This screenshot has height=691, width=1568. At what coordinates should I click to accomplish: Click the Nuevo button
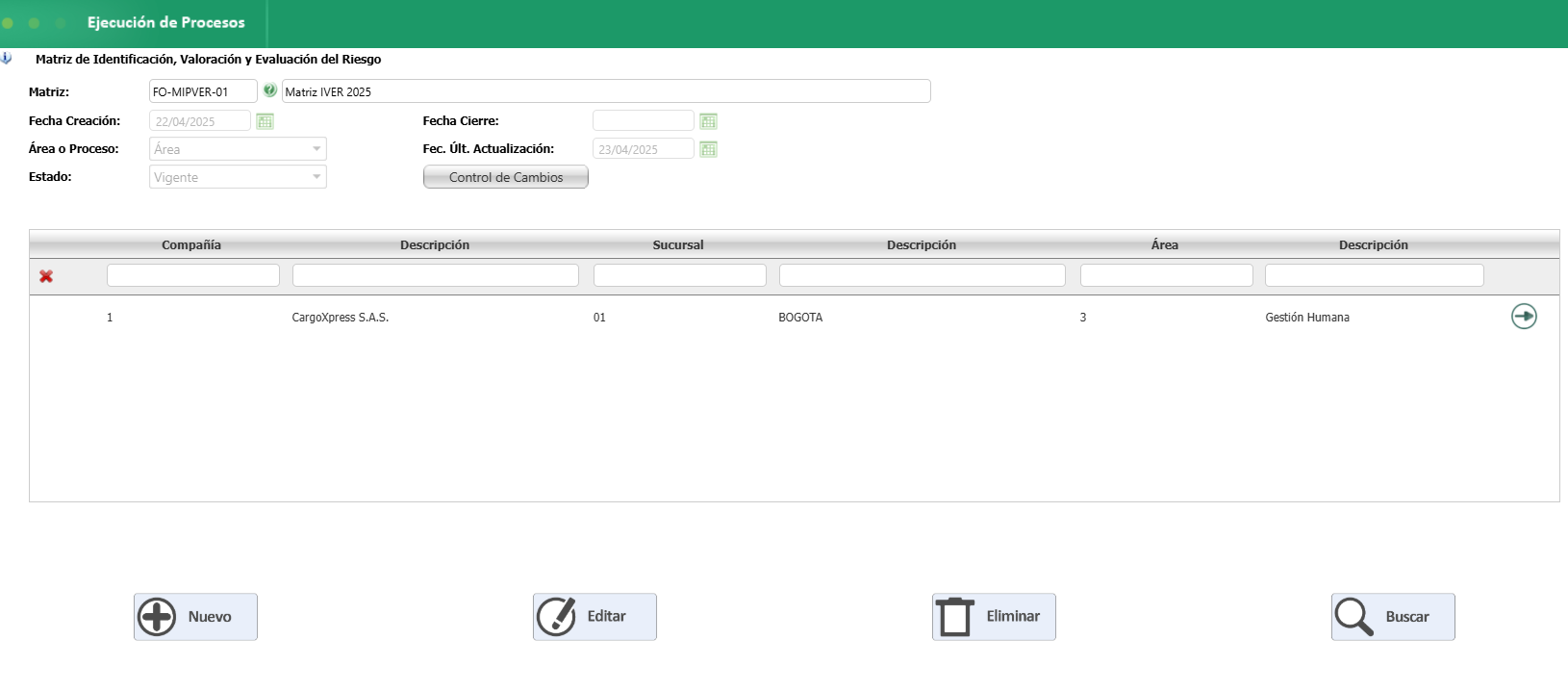pos(195,617)
